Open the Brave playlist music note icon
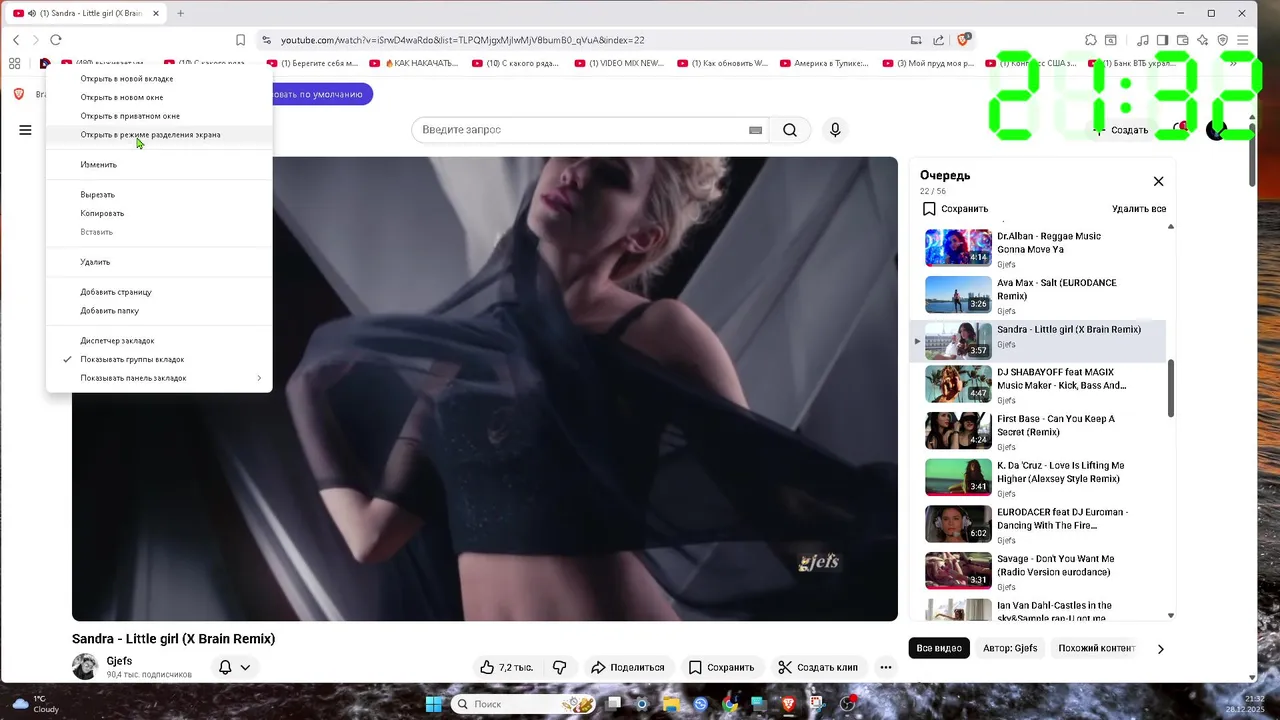 click(1143, 40)
